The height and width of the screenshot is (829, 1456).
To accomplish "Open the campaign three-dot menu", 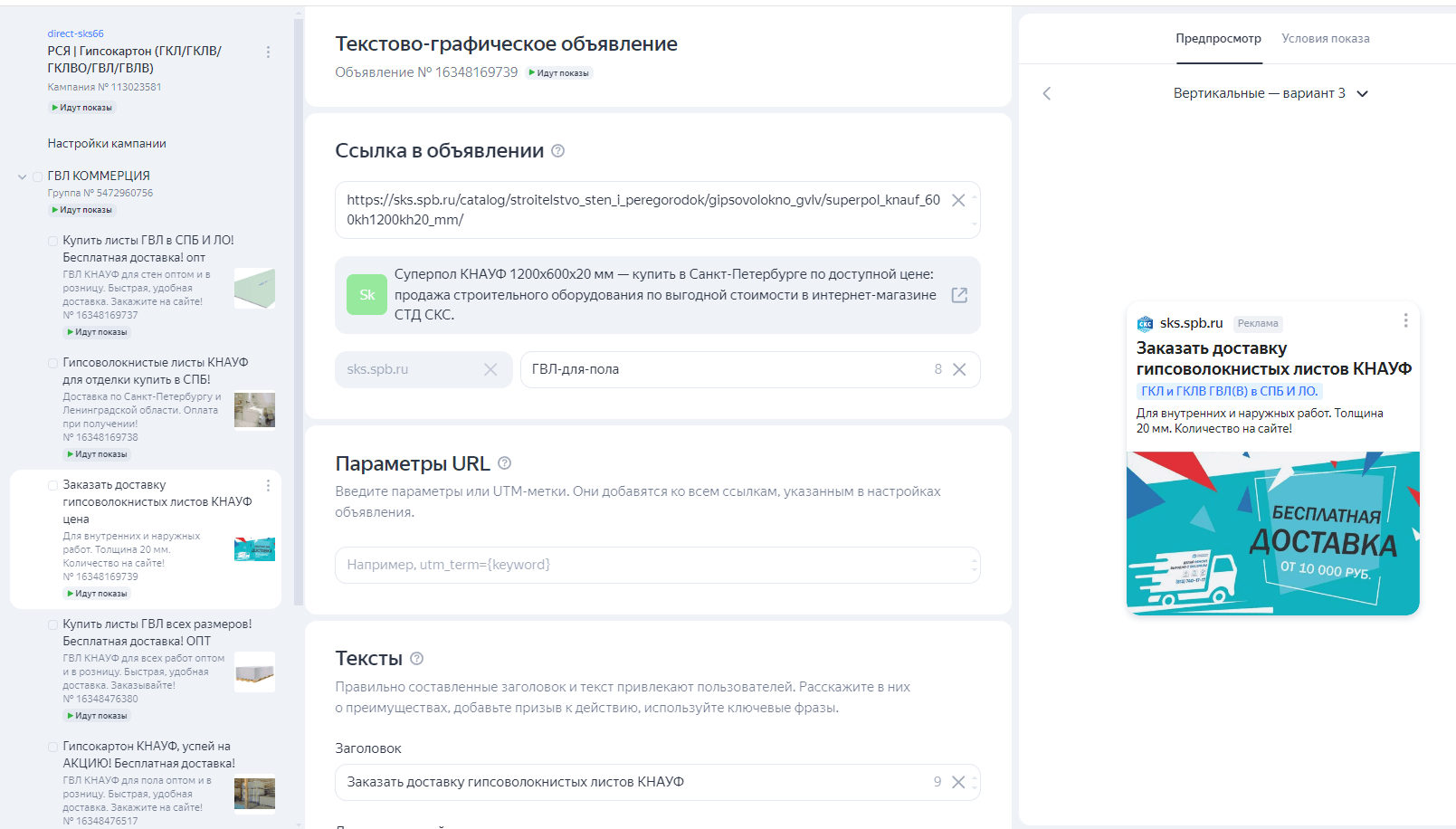I will point(268,52).
